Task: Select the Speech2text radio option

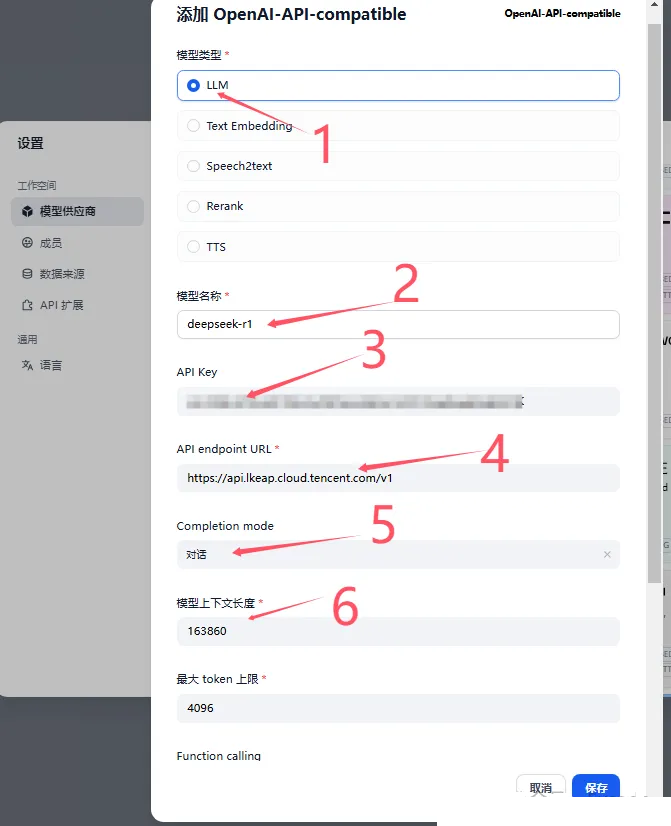Action: click(398, 166)
